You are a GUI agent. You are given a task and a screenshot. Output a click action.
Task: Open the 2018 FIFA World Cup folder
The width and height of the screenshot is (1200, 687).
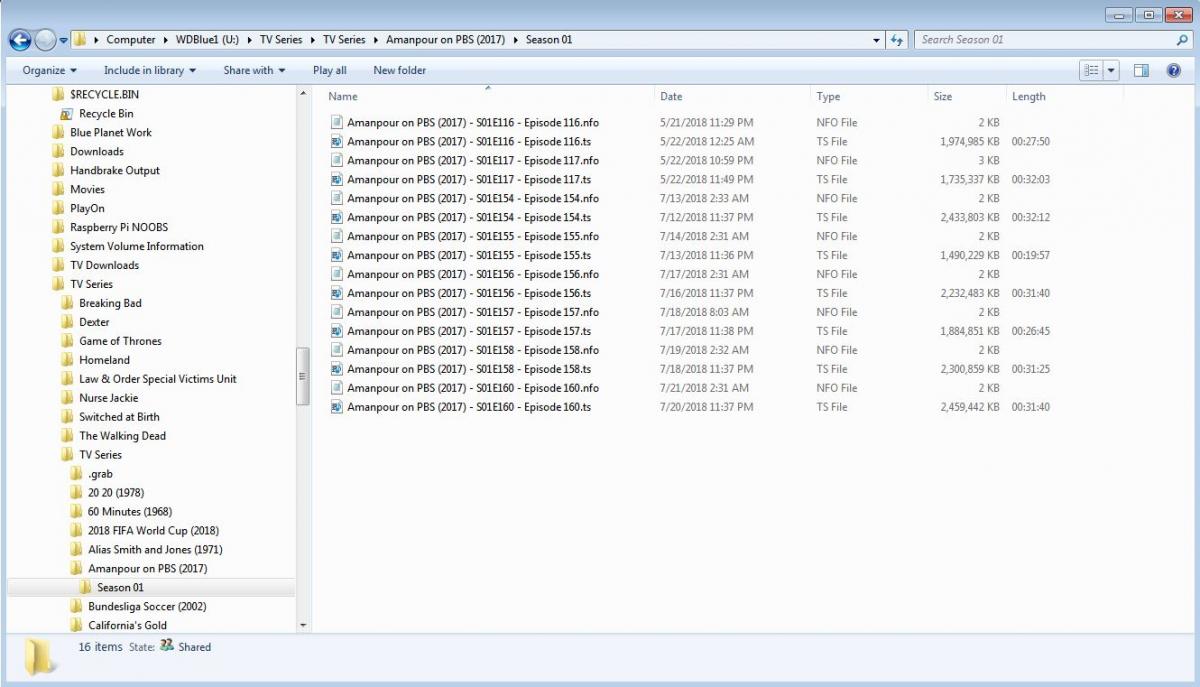click(153, 530)
